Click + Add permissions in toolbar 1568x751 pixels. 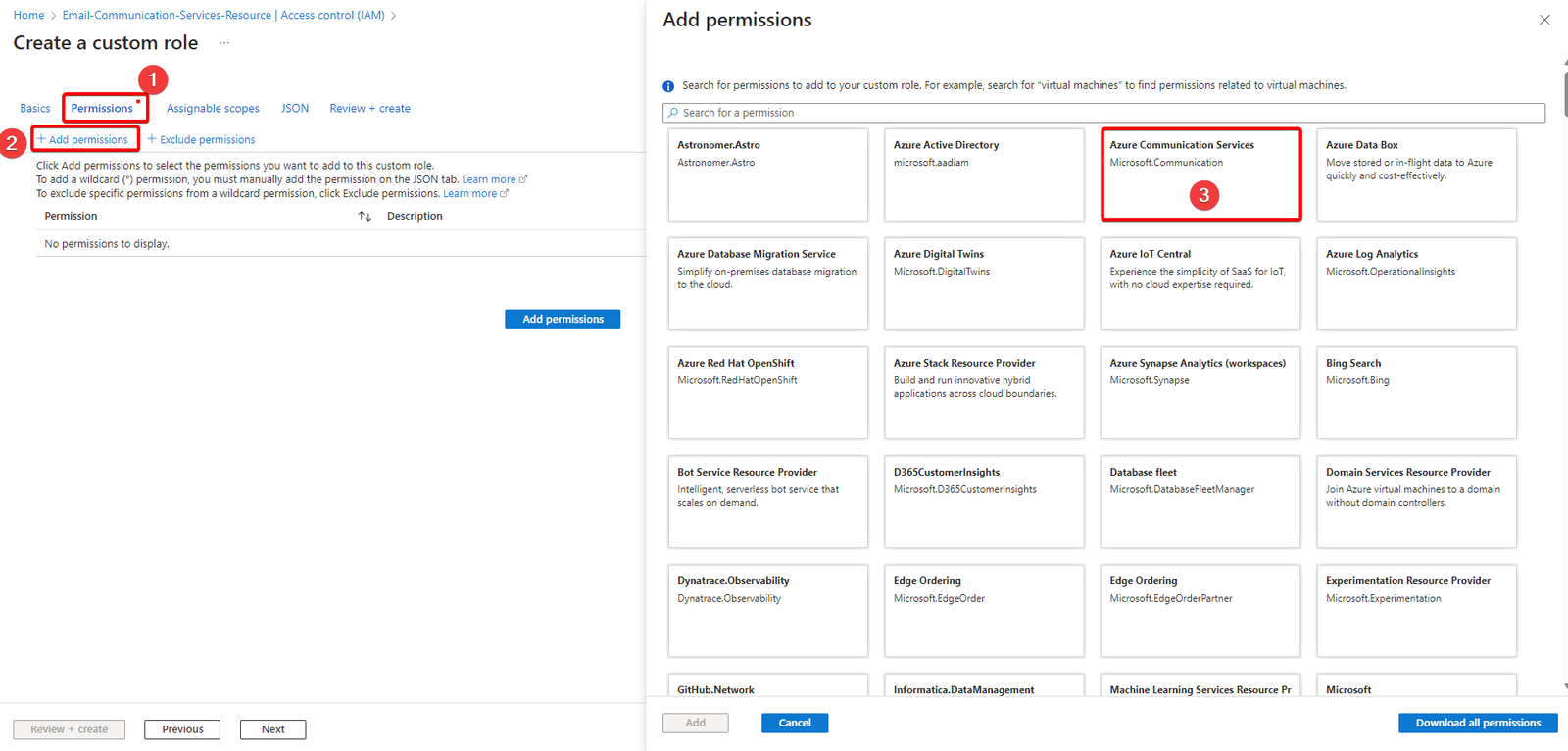82,139
